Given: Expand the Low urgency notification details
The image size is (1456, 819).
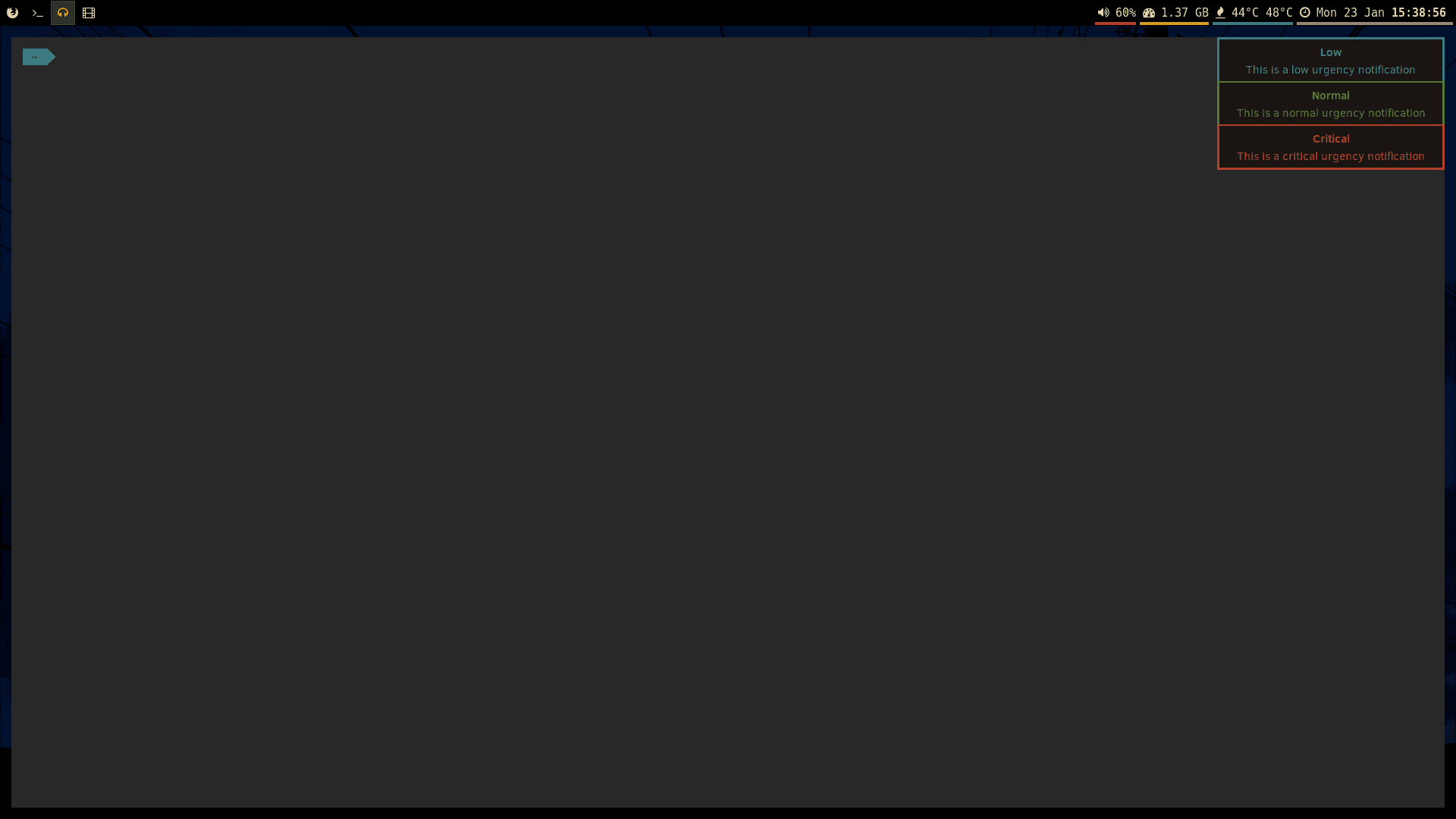Looking at the screenshot, I should (1330, 60).
